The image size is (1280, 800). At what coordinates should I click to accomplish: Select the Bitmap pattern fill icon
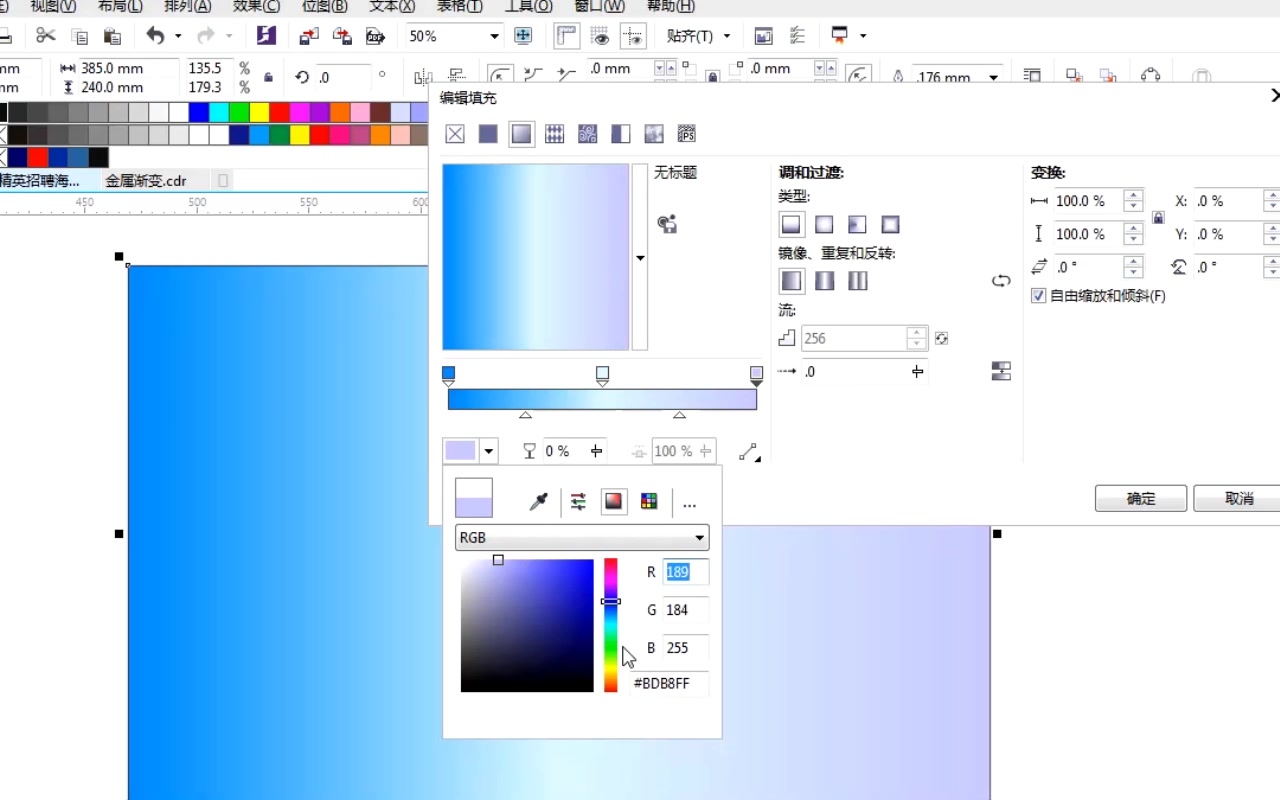[x=588, y=134]
